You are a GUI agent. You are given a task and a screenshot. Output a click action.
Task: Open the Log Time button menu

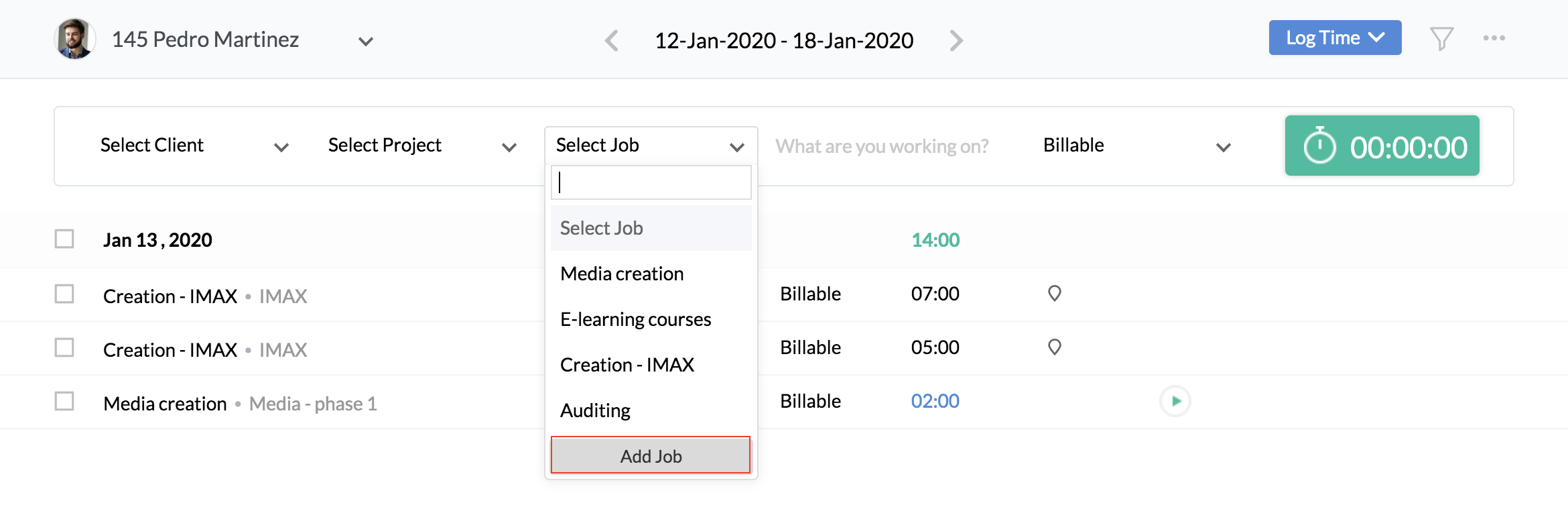(x=1334, y=38)
